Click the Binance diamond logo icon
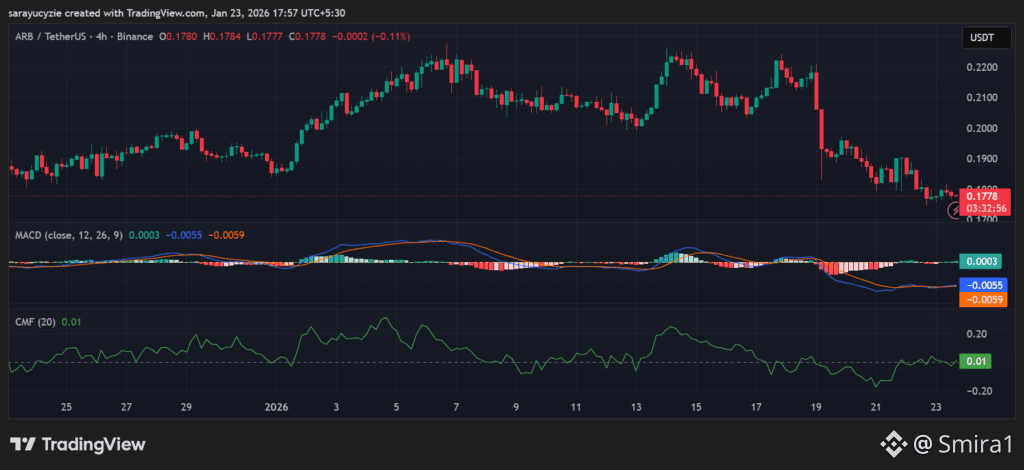This screenshot has width=1024, height=470. [x=892, y=444]
